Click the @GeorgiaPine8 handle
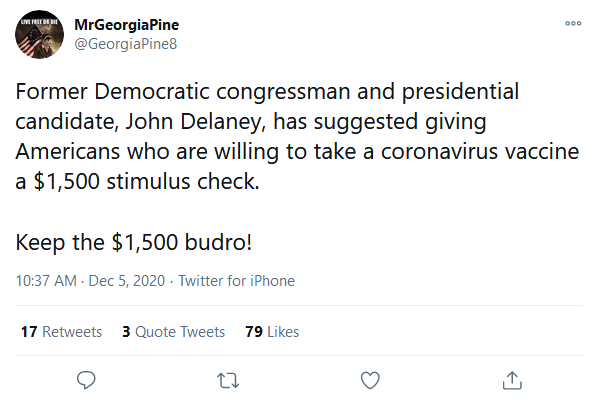Viewport: 598px width, 404px height. (126, 44)
